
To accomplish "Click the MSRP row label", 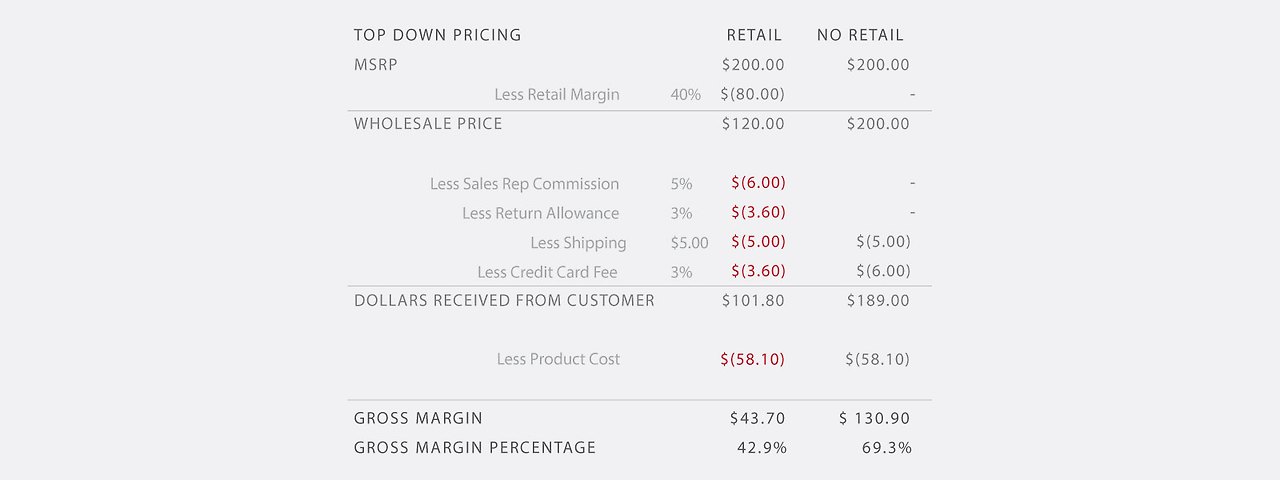I will tap(376, 65).
